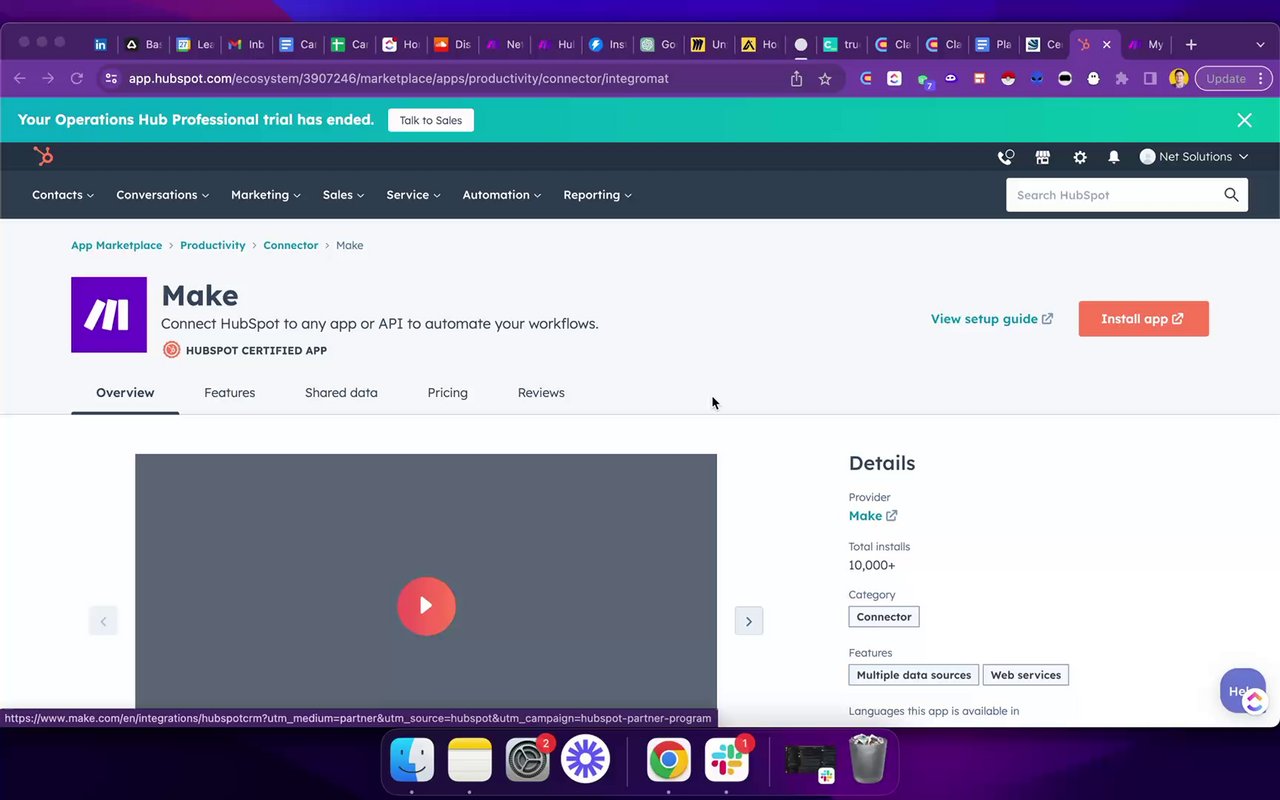Image resolution: width=1280 pixels, height=800 pixels.
Task: Click the Multiple data sources tag
Action: pyautogui.click(x=914, y=675)
